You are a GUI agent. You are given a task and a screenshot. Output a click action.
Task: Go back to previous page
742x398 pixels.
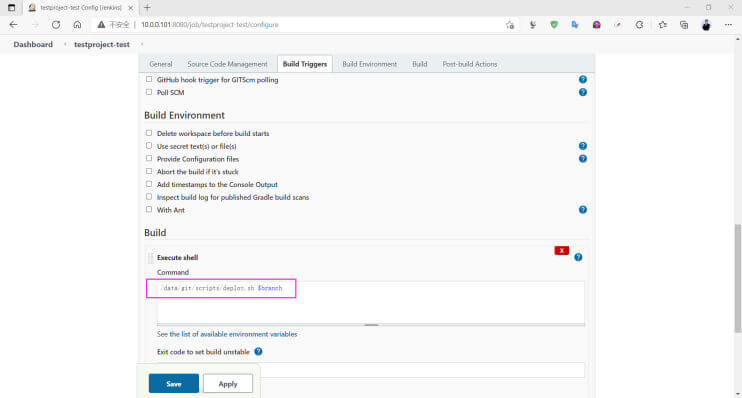pyautogui.click(x=13, y=25)
